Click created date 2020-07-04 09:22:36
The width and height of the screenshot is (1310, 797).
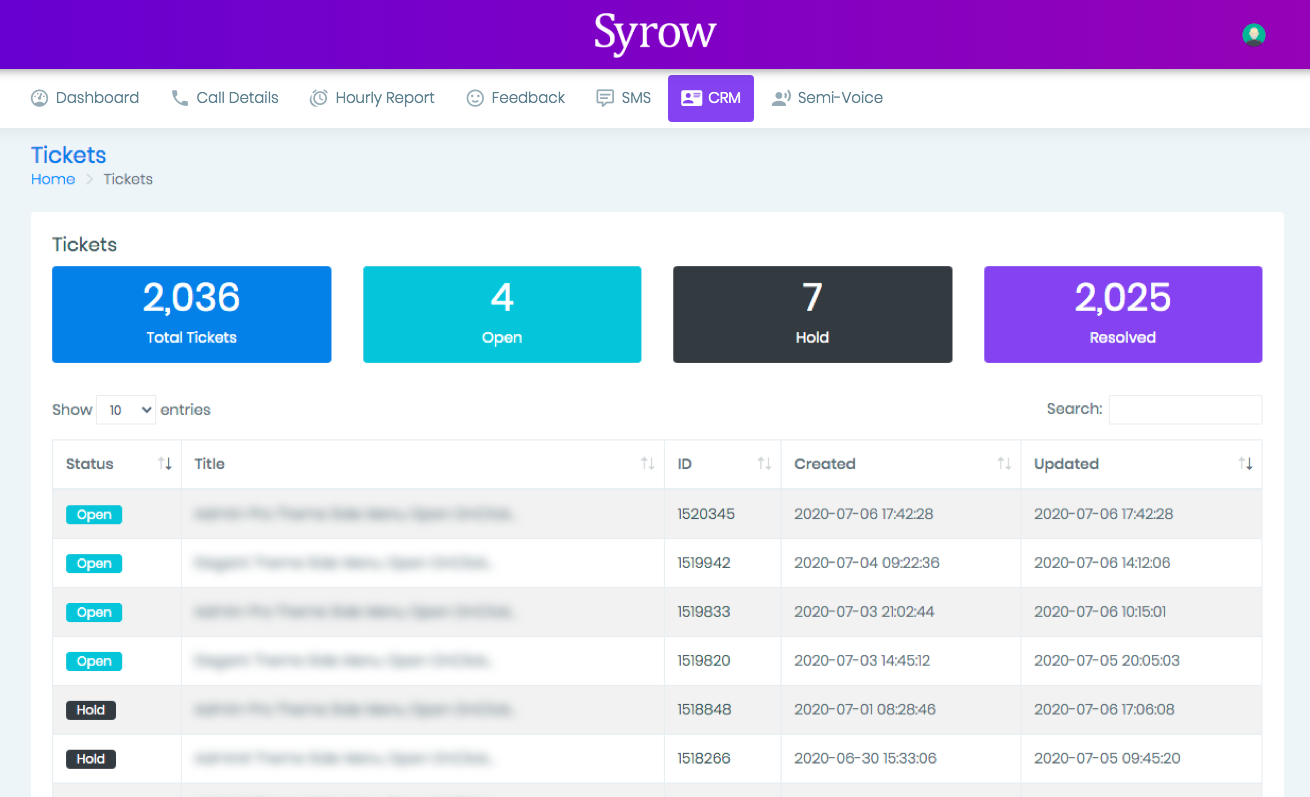867,563
